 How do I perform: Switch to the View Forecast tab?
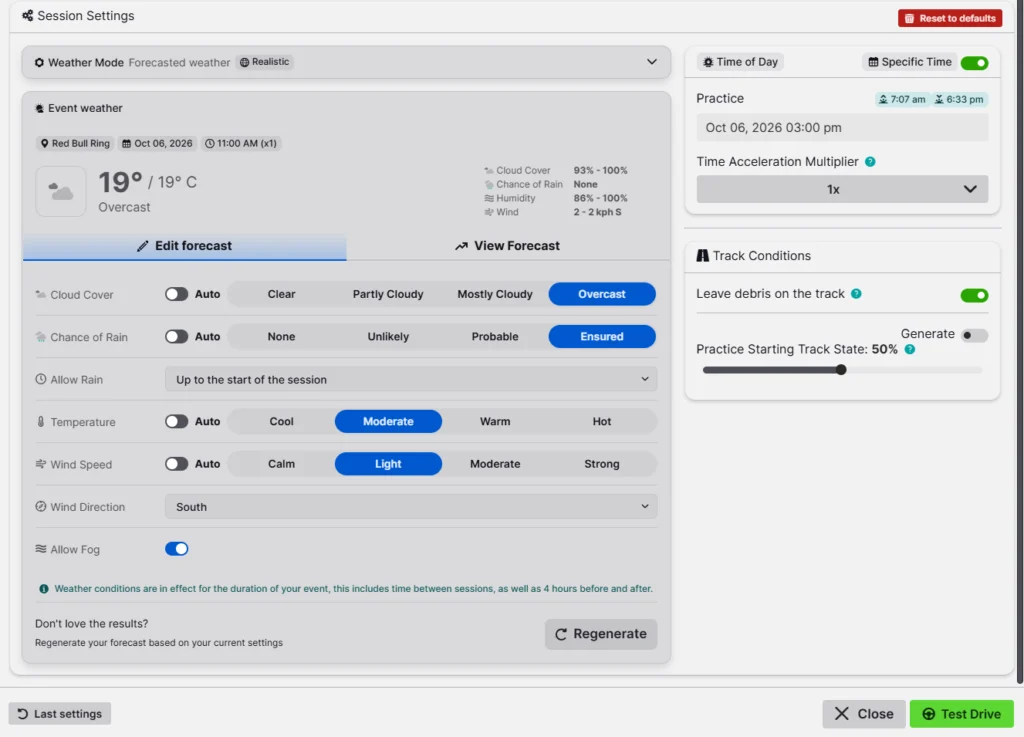507,246
